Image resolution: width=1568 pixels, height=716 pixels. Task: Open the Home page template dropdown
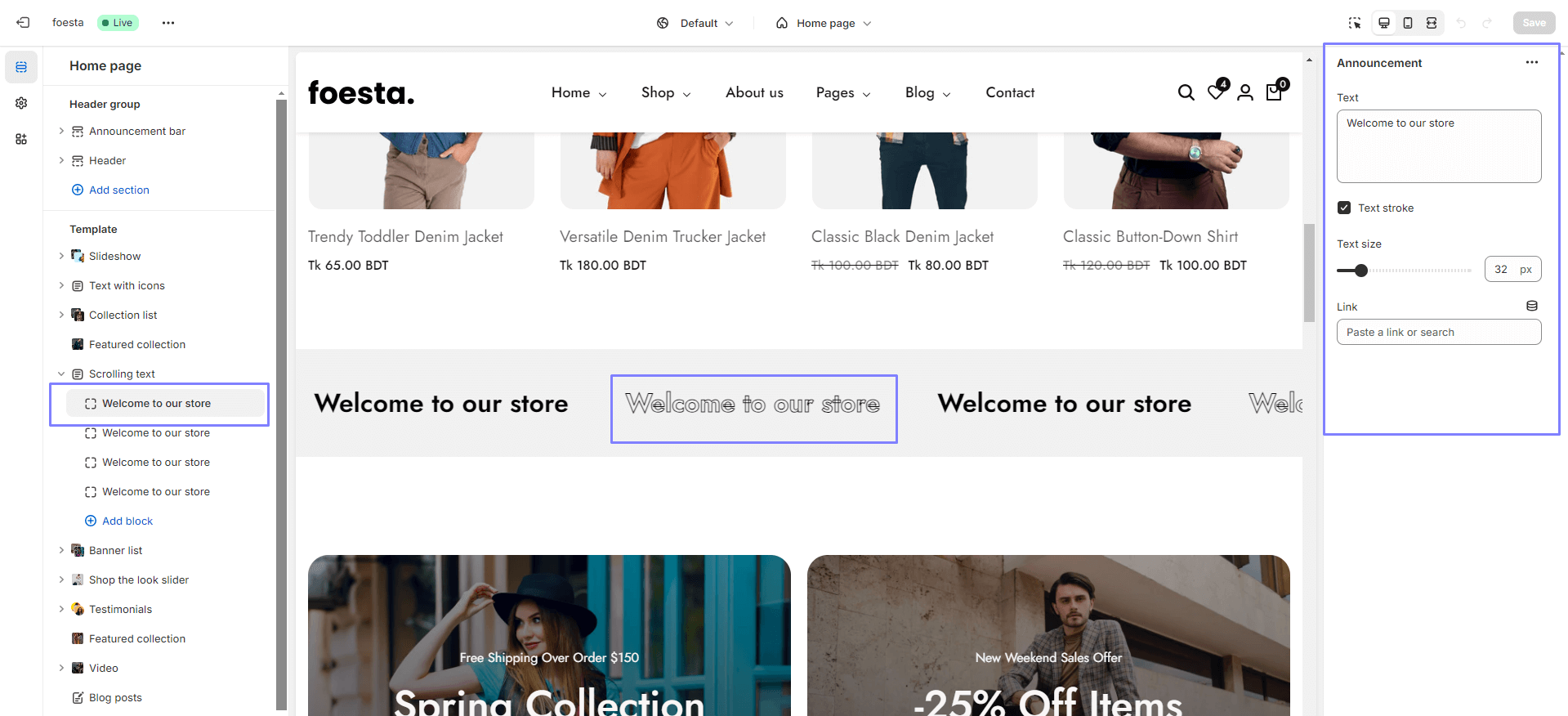click(824, 23)
